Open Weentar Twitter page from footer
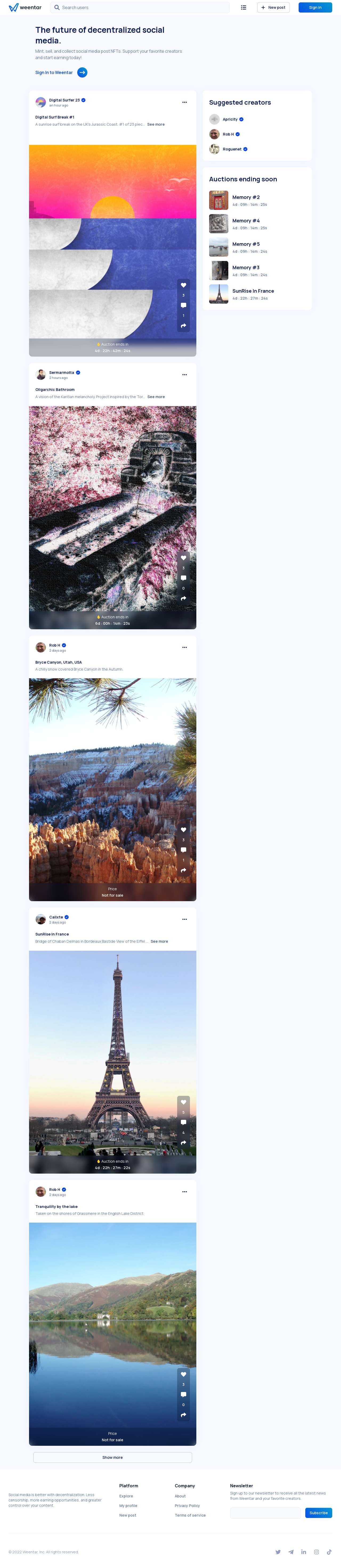 278,1551
